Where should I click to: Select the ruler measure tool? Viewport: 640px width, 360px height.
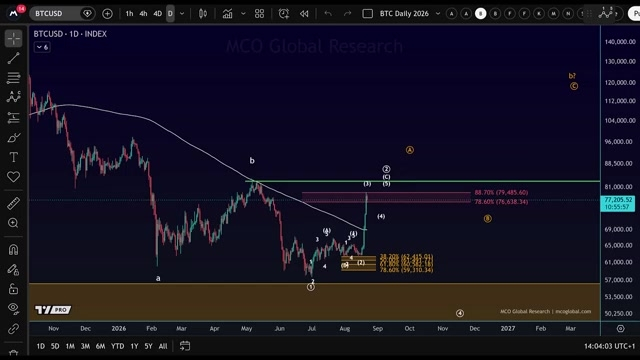pos(13,203)
